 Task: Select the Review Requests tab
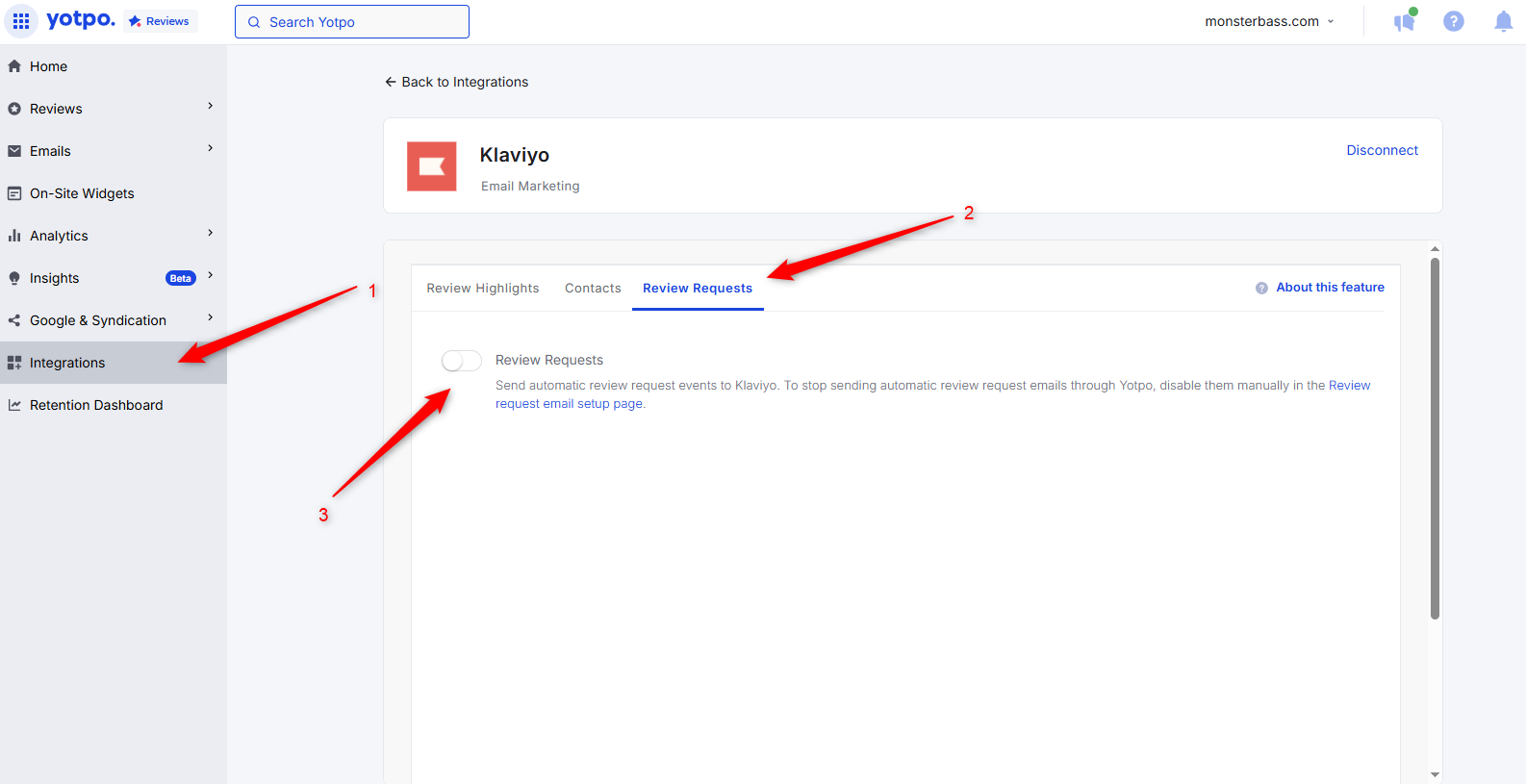coord(698,288)
